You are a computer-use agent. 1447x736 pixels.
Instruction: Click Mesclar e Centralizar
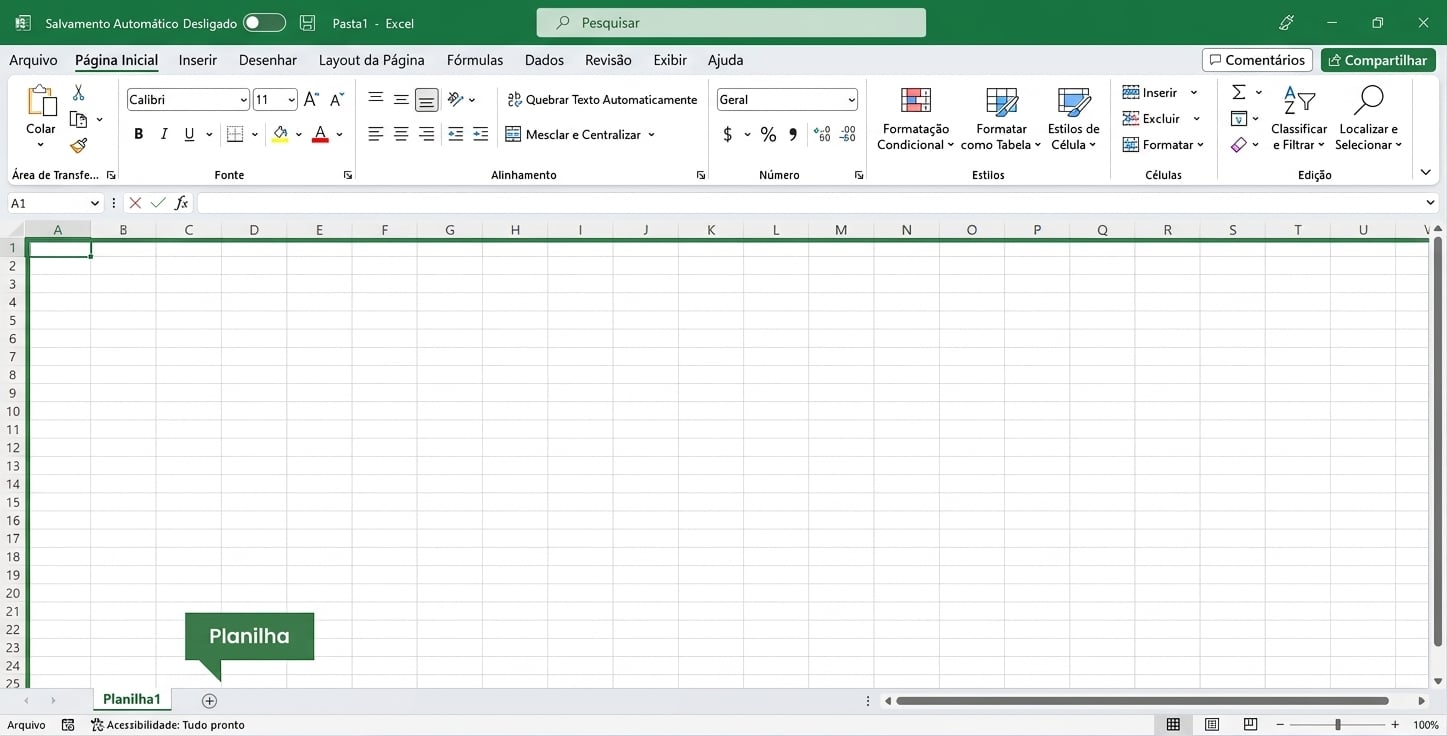pyautogui.click(x=573, y=134)
